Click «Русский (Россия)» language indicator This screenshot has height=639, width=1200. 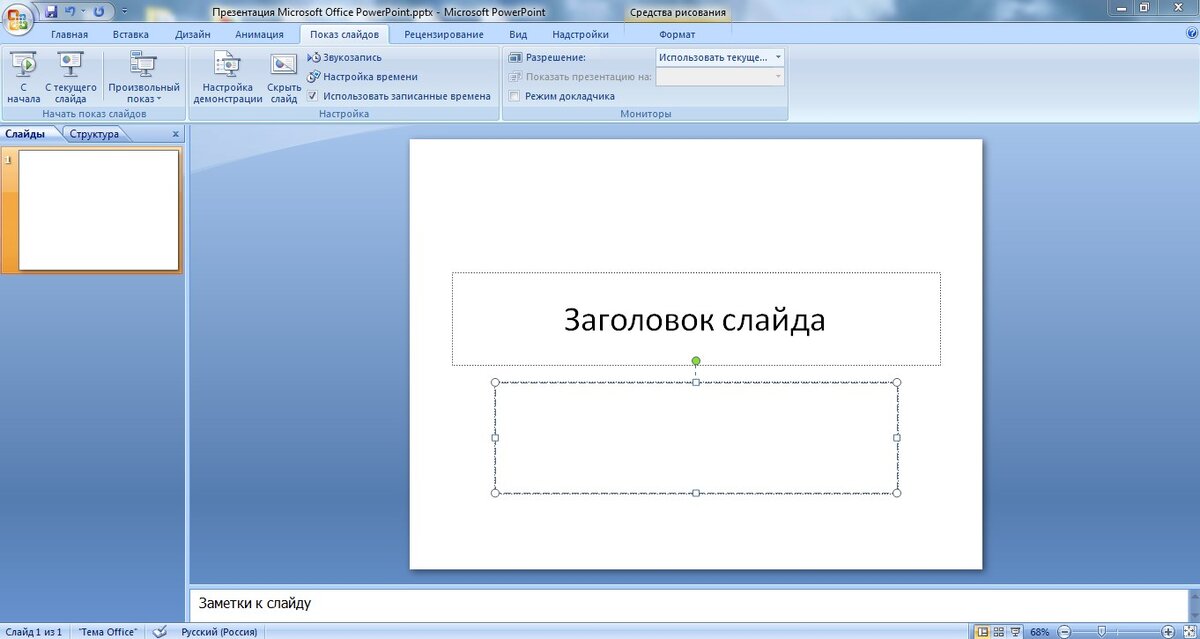(x=219, y=631)
